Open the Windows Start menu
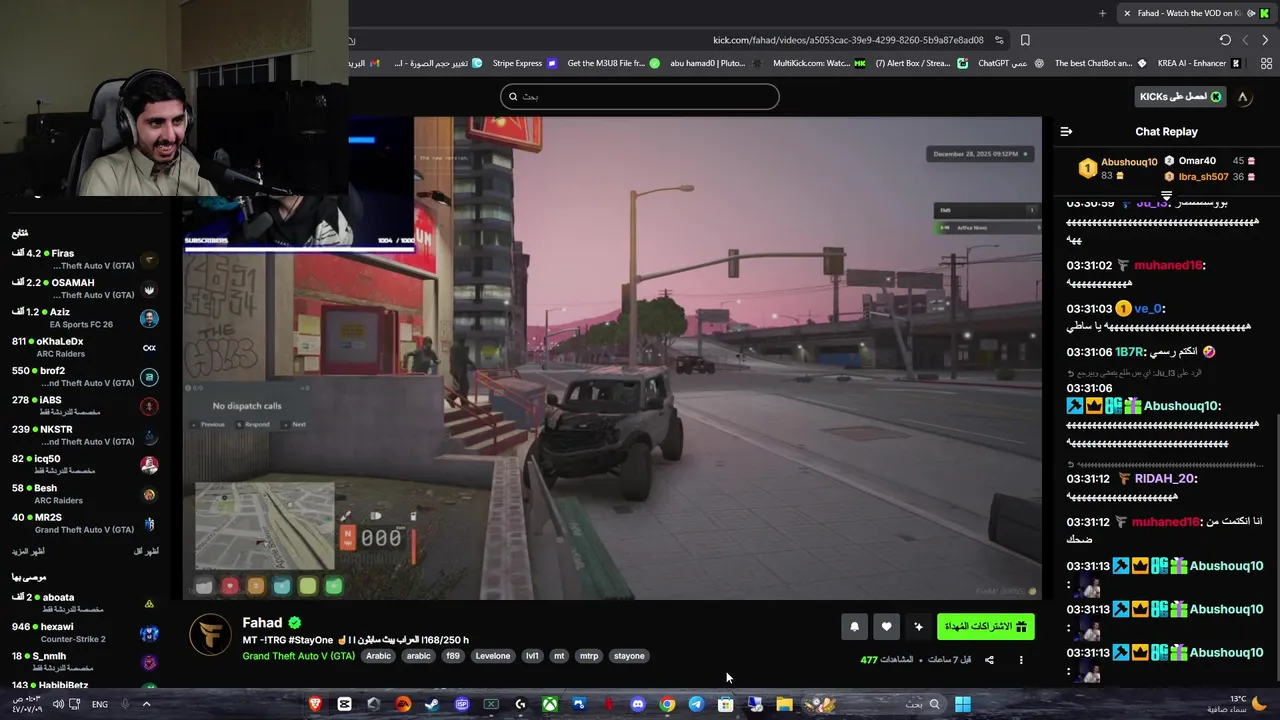 click(962, 704)
